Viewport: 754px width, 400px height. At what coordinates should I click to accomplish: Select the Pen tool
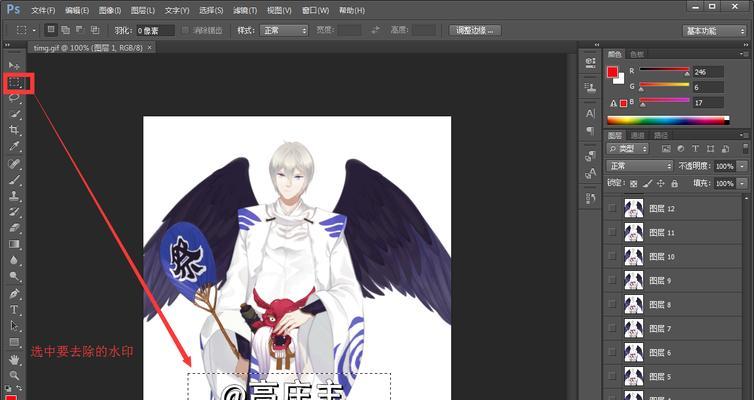[14, 293]
